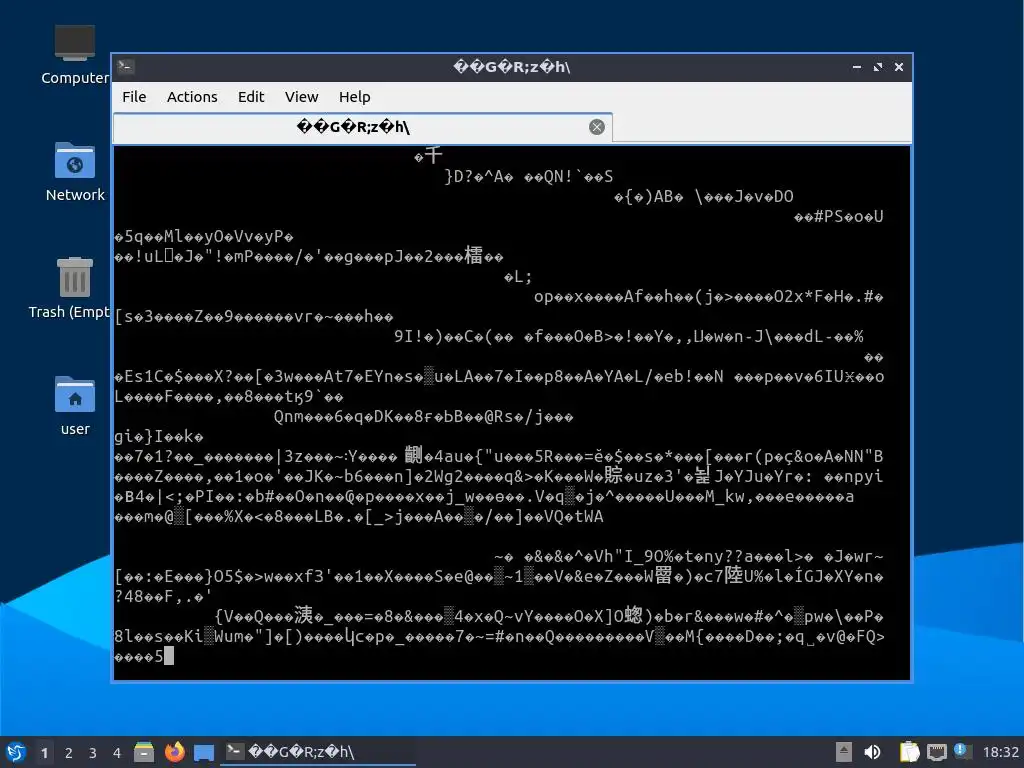Open the application menu in the taskbar

click(x=16, y=752)
